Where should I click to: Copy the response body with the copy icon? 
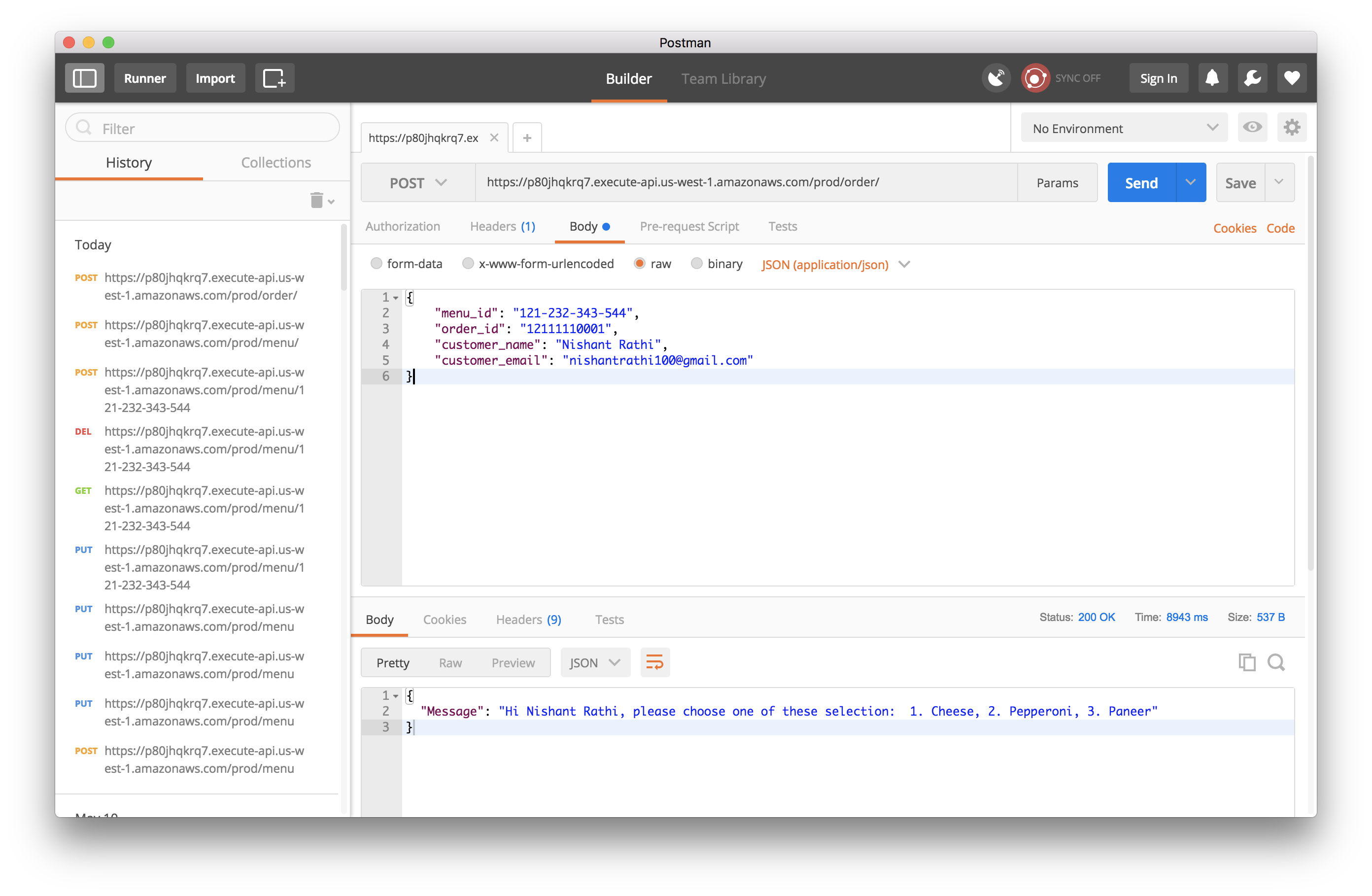pos(1246,662)
